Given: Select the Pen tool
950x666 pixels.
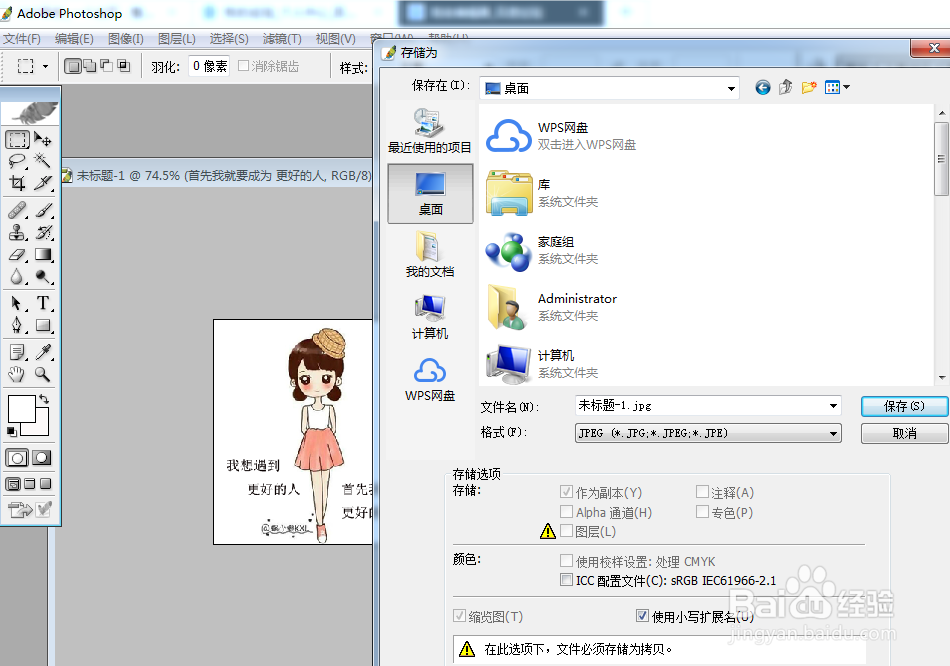Looking at the screenshot, I should [17, 325].
